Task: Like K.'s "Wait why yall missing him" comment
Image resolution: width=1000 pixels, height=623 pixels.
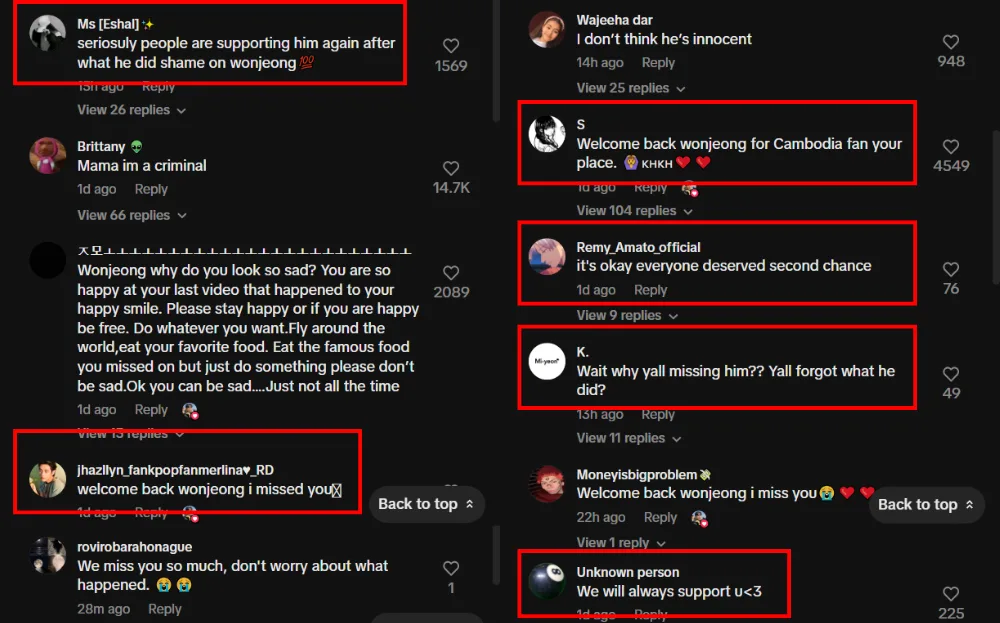Action: (x=951, y=374)
